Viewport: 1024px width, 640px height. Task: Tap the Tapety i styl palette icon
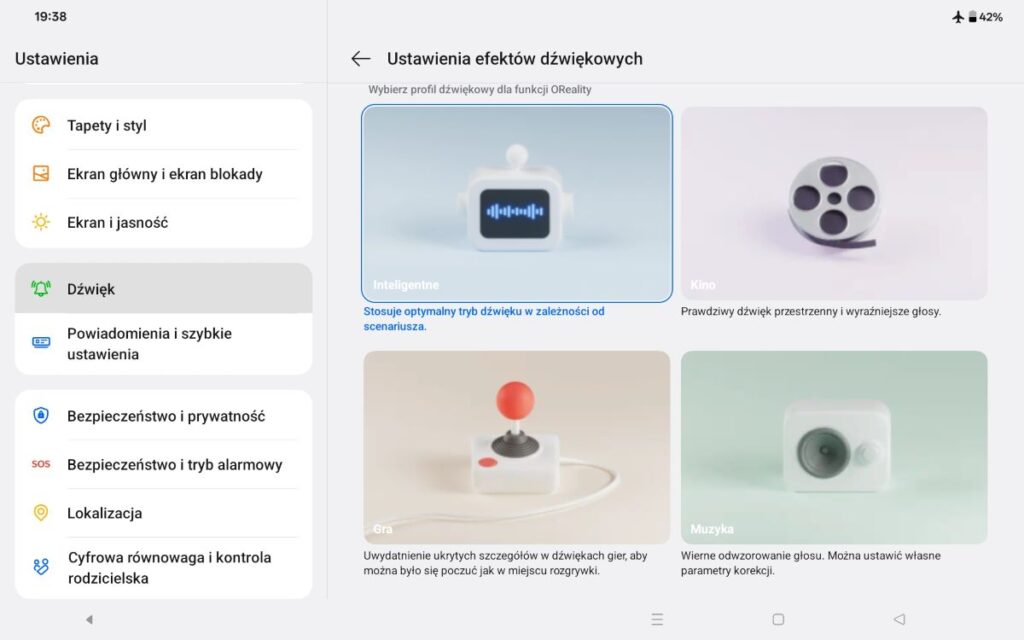(41, 125)
